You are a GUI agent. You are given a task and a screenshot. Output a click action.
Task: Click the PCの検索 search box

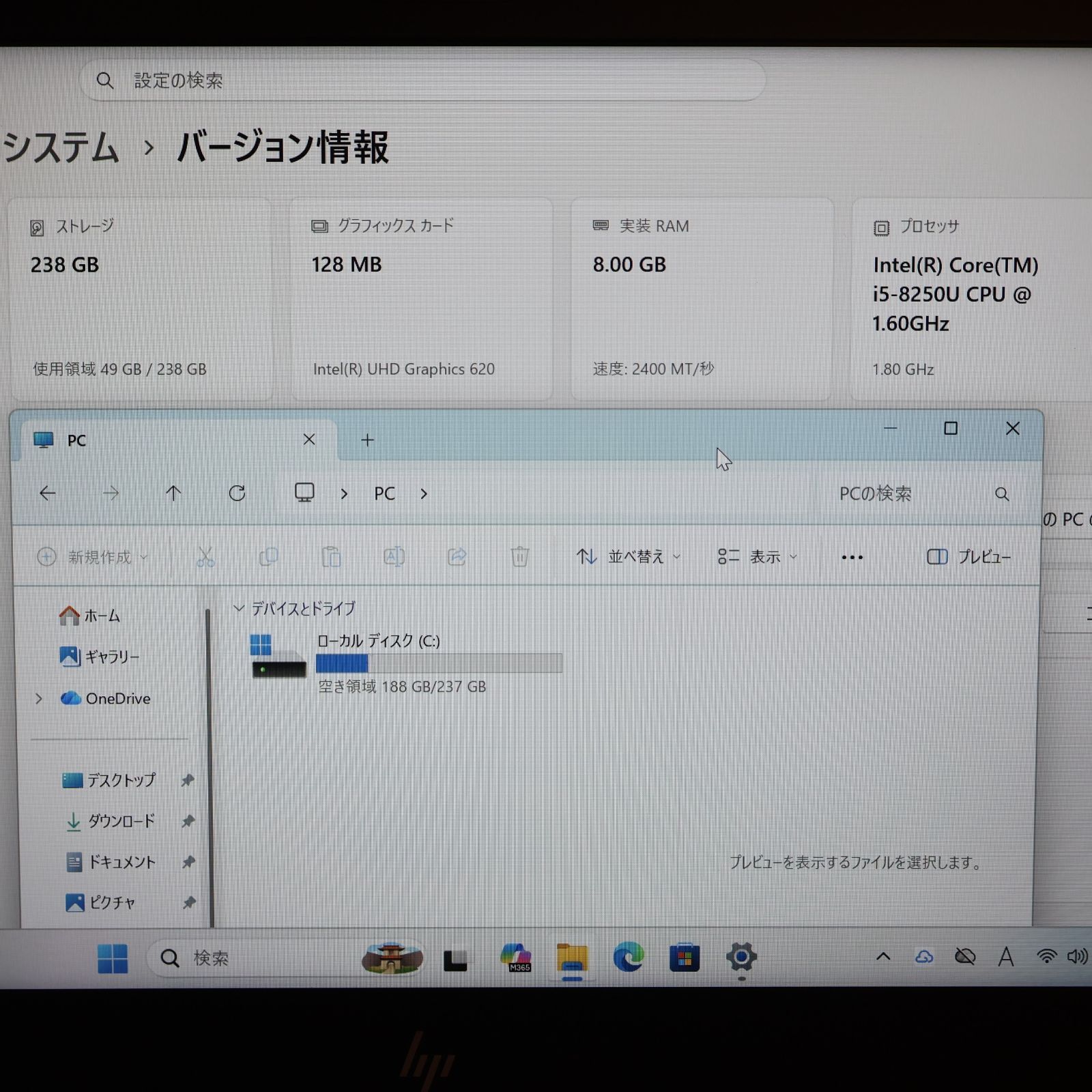(x=924, y=493)
